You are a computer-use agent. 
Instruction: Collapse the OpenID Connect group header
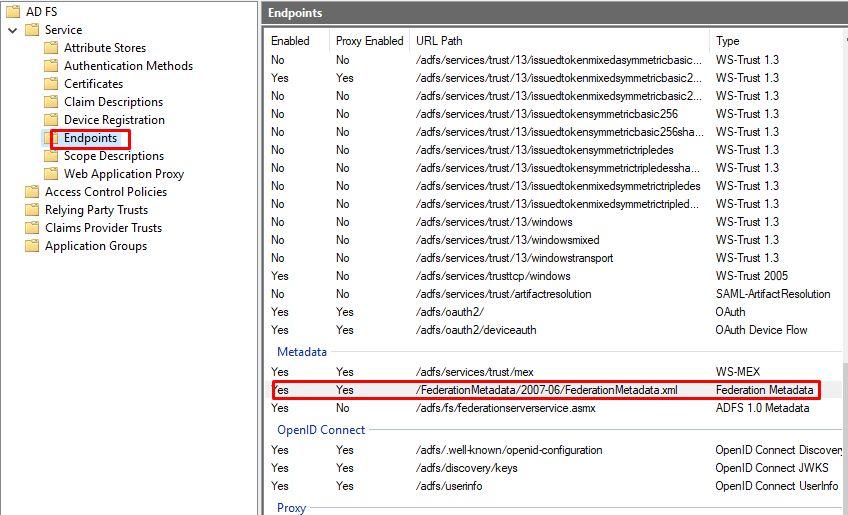point(321,430)
